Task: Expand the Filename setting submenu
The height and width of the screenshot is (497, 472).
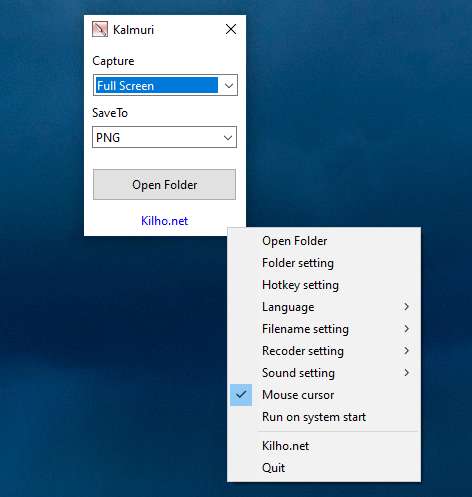Action: (x=324, y=329)
